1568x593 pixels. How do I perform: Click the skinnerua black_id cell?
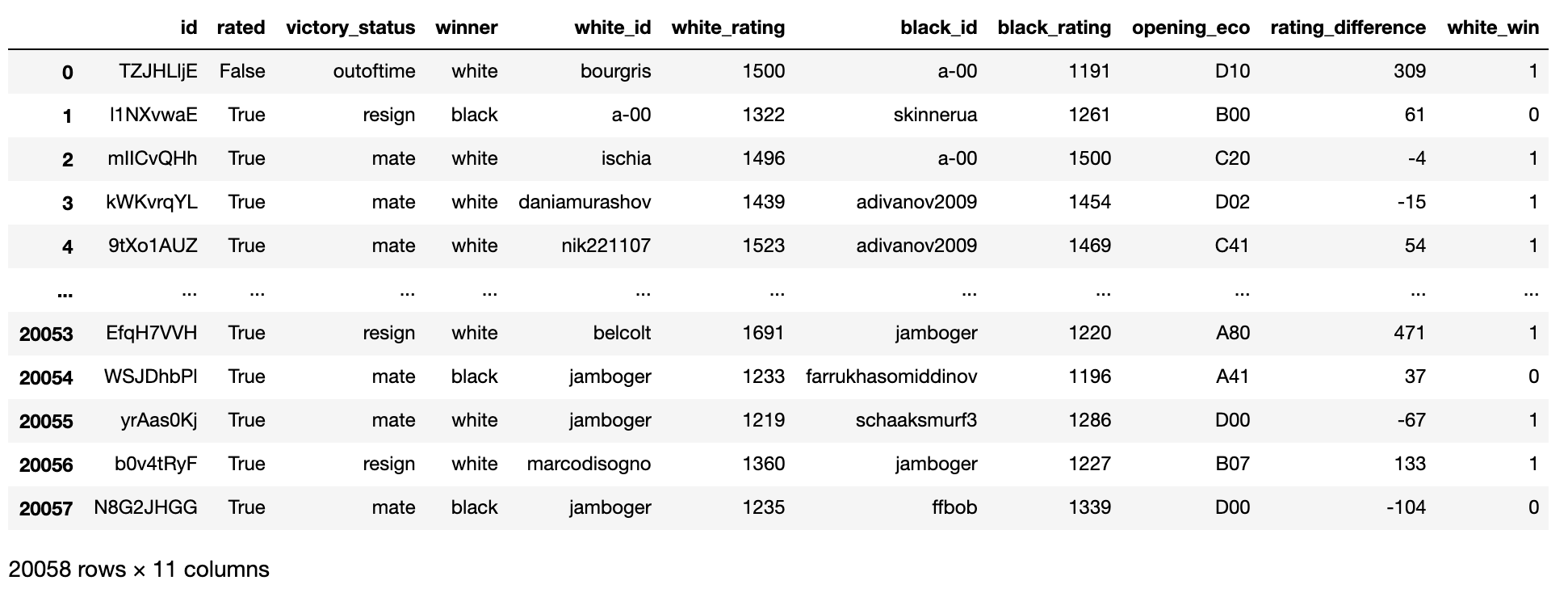coord(935,115)
